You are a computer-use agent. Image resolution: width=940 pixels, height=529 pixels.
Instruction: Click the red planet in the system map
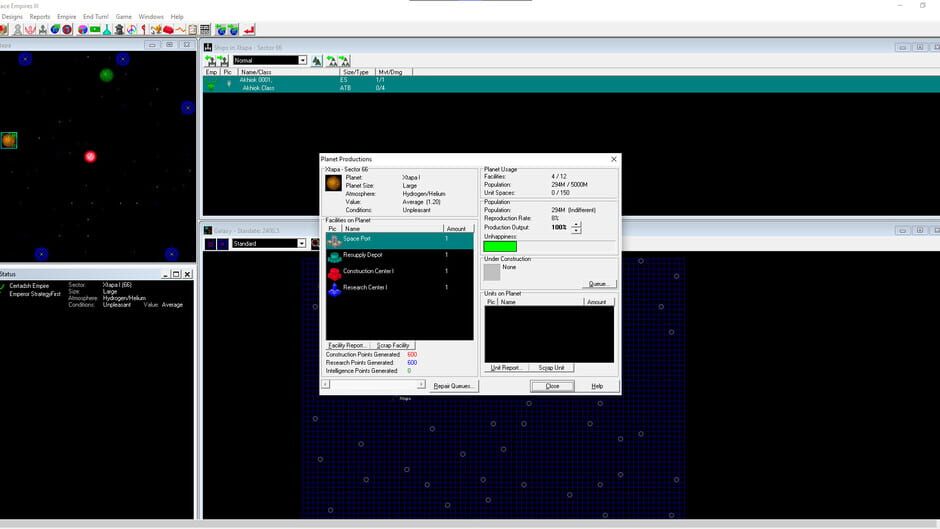90,157
